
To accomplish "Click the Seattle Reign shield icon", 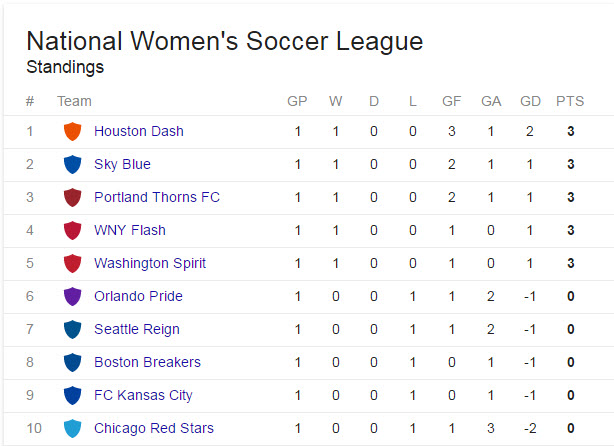I will 72,329.
